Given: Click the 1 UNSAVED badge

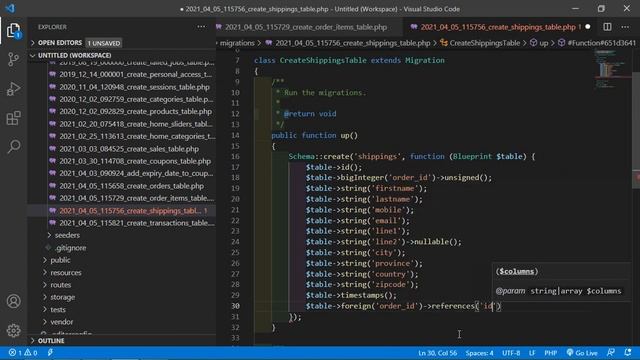Looking at the screenshot, I should [104, 43].
